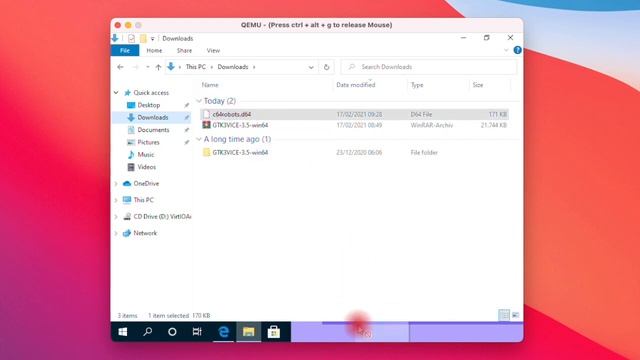Sort by Size column header

[x=478, y=85]
